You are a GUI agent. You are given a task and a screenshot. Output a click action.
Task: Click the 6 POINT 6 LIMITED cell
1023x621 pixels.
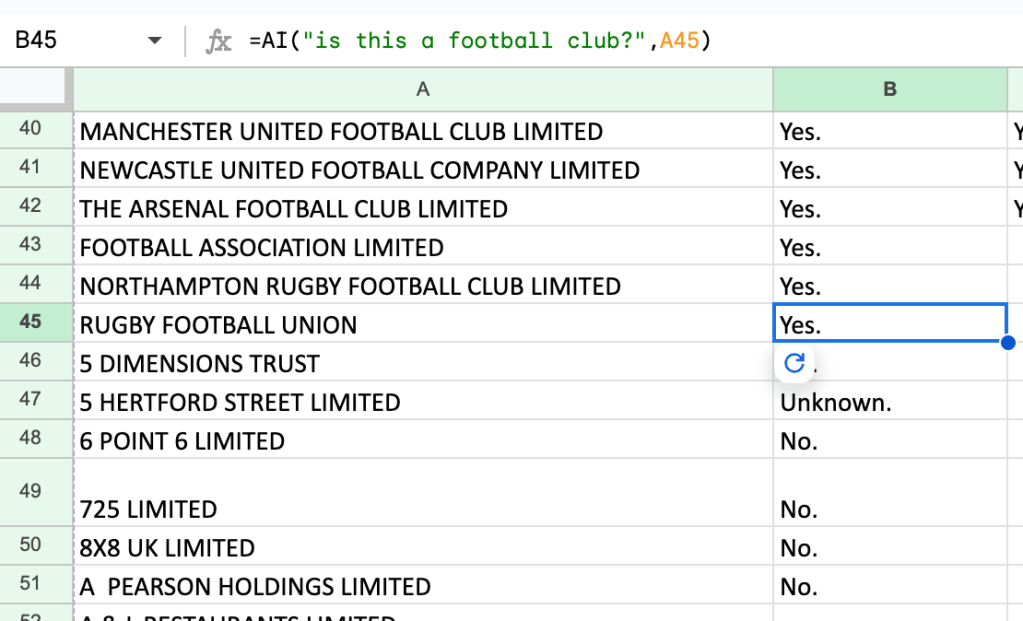pos(423,439)
